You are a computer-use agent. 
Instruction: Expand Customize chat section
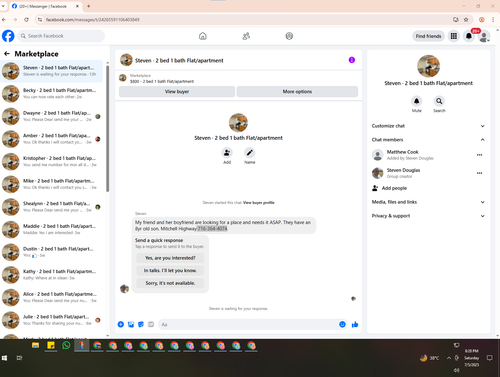pyautogui.click(x=428, y=126)
